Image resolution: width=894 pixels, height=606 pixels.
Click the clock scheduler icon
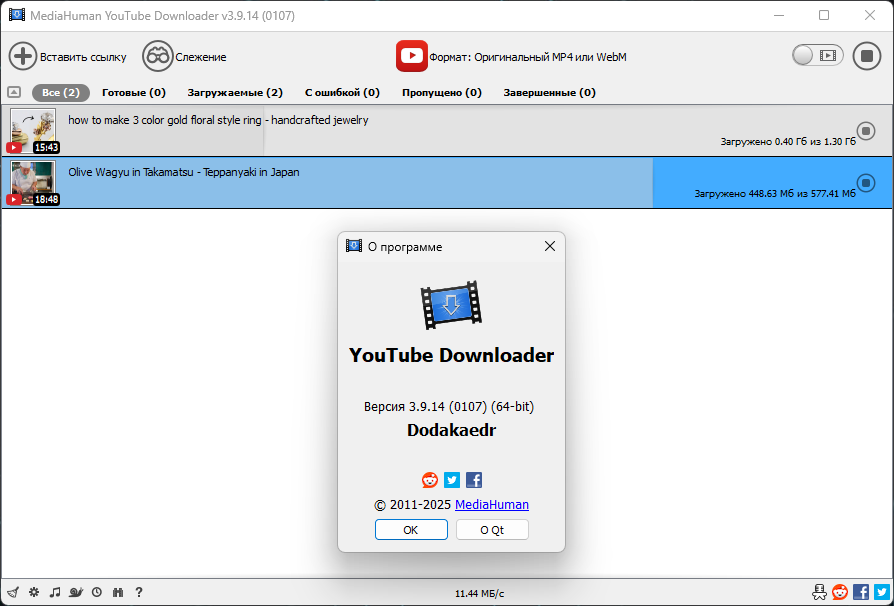[97, 592]
